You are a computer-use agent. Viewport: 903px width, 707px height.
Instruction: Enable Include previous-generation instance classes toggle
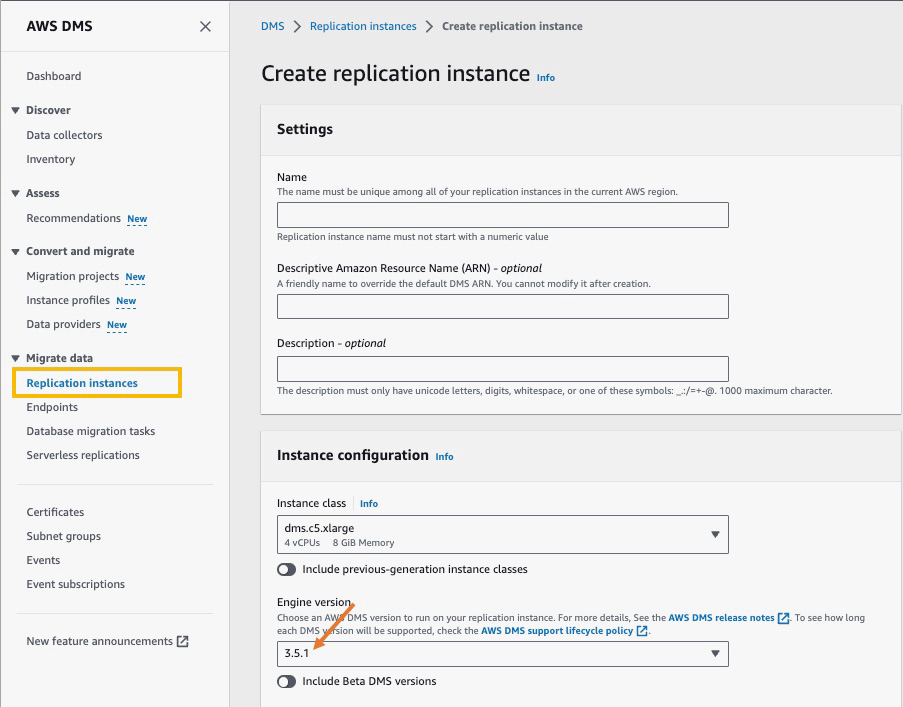287,569
